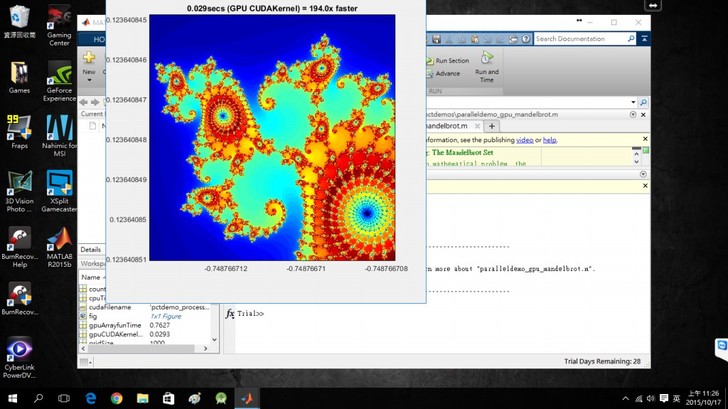Image resolution: width=728 pixels, height=409 pixels.
Task: Click the Edge browser taskbar icon
Action: pyautogui.click(x=91, y=397)
